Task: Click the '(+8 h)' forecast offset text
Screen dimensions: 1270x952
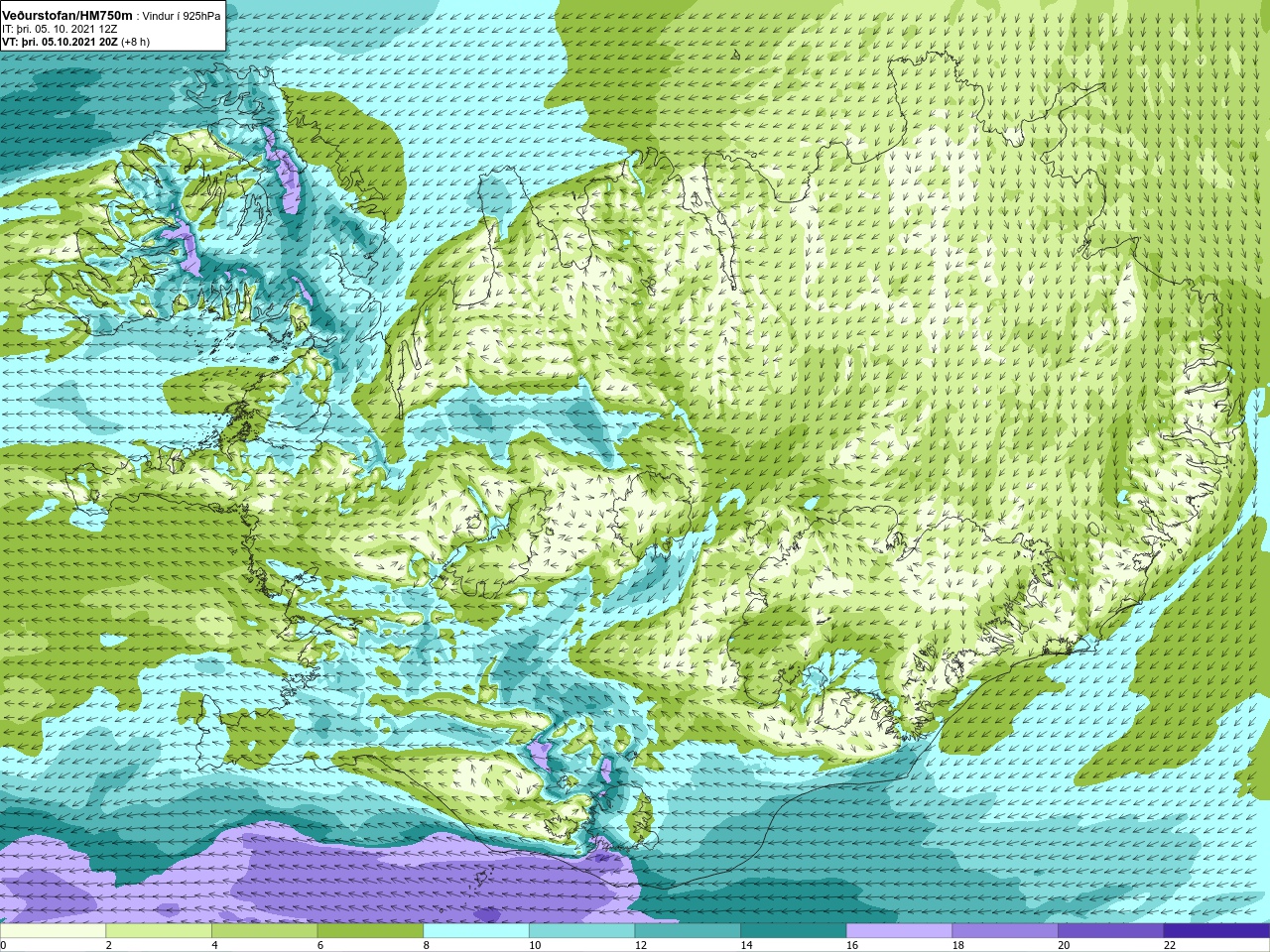Action: point(135,42)
